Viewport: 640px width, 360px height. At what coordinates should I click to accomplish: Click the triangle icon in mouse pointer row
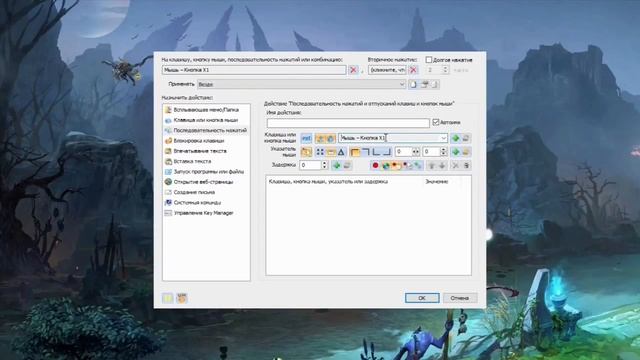coord(341,152)
